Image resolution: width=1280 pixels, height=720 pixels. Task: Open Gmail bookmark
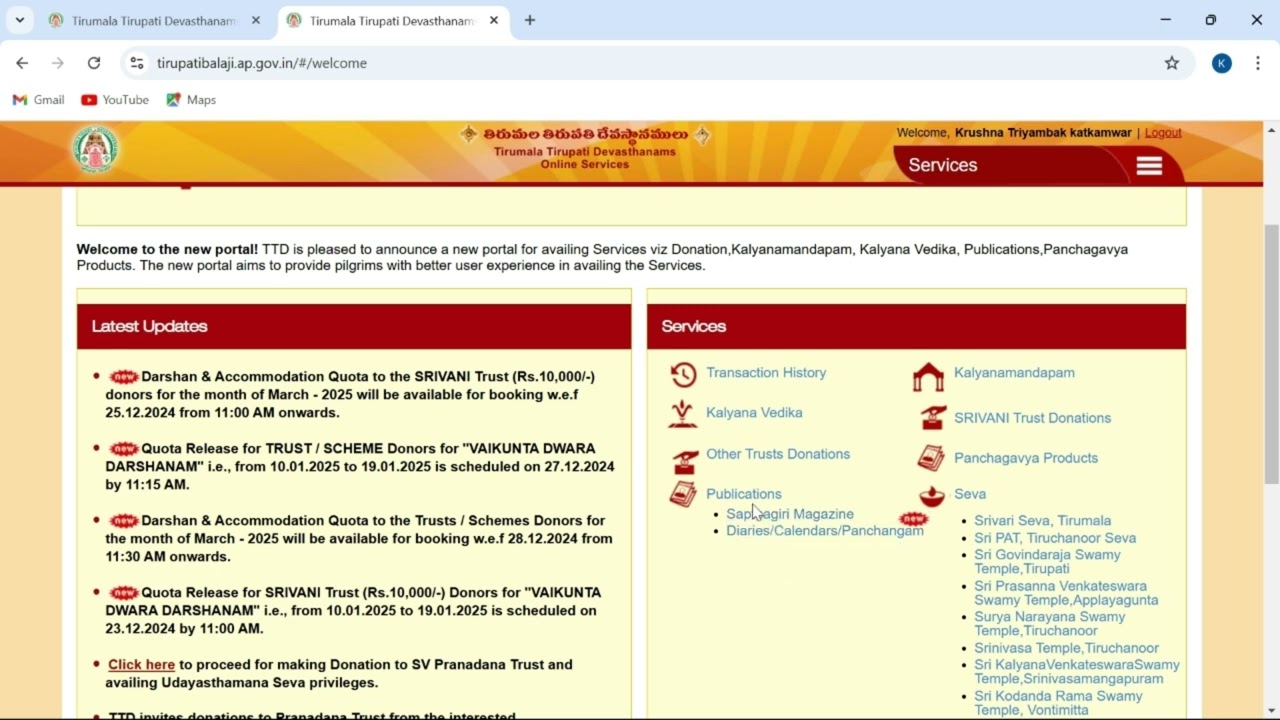[38, 100]
